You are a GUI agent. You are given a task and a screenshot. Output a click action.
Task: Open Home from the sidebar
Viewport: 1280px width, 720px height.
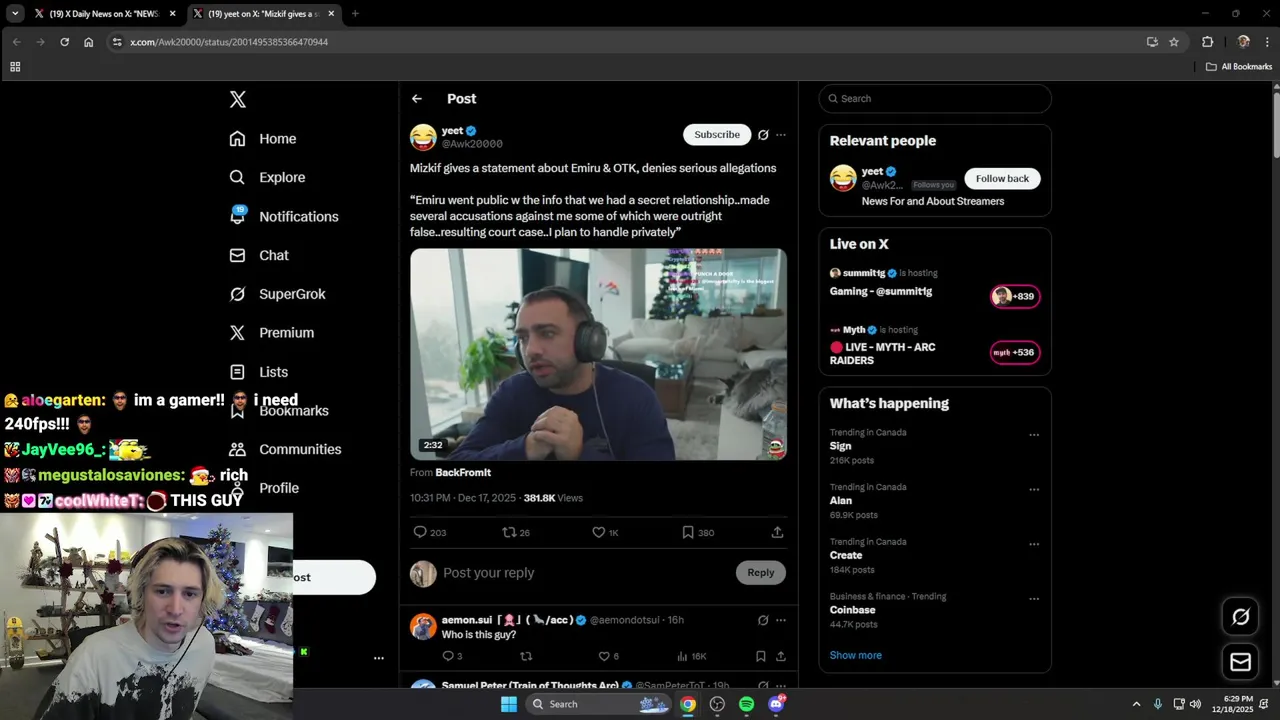click(x=263, y=139)
